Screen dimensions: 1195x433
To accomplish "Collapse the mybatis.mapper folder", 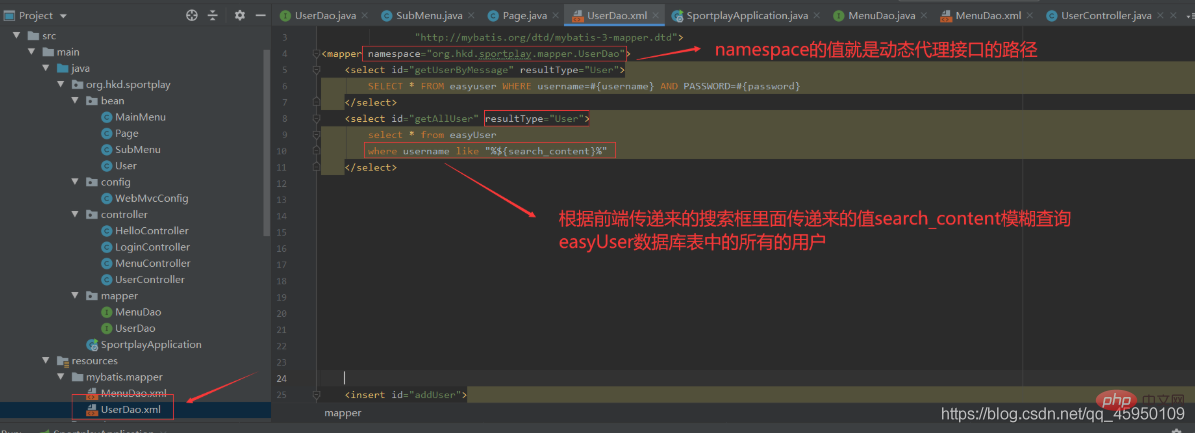I will (60, 377).
